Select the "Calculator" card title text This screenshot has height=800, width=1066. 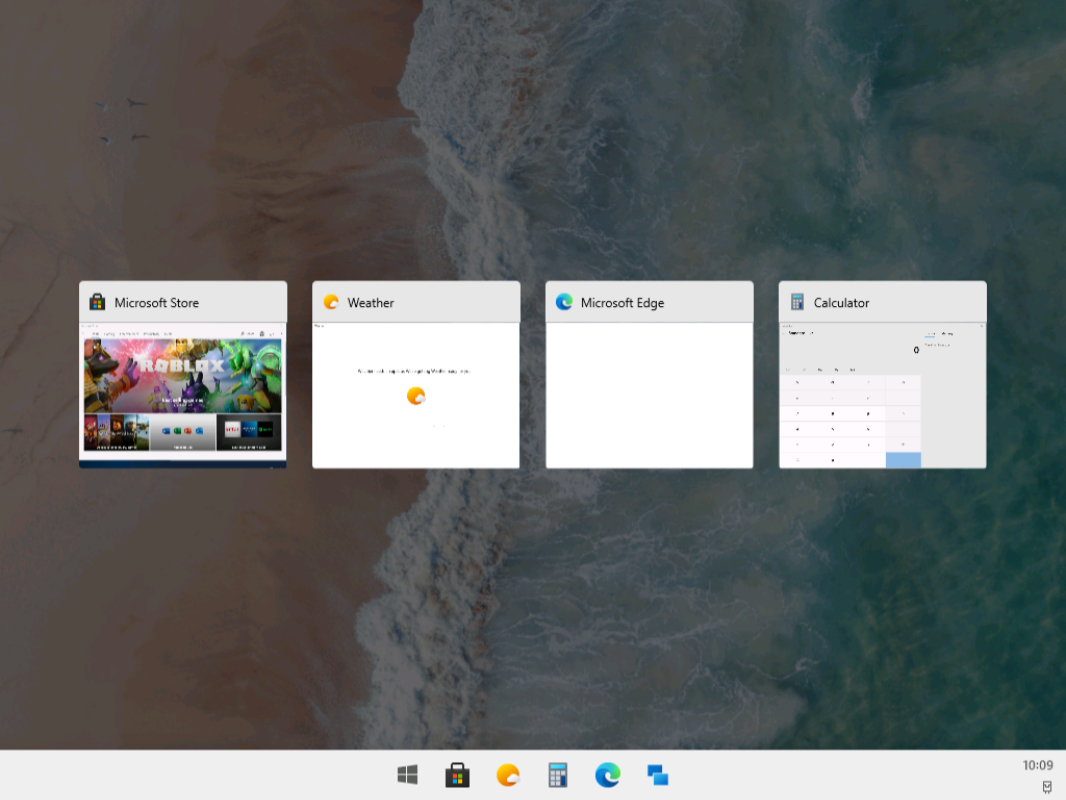(841, 303)
